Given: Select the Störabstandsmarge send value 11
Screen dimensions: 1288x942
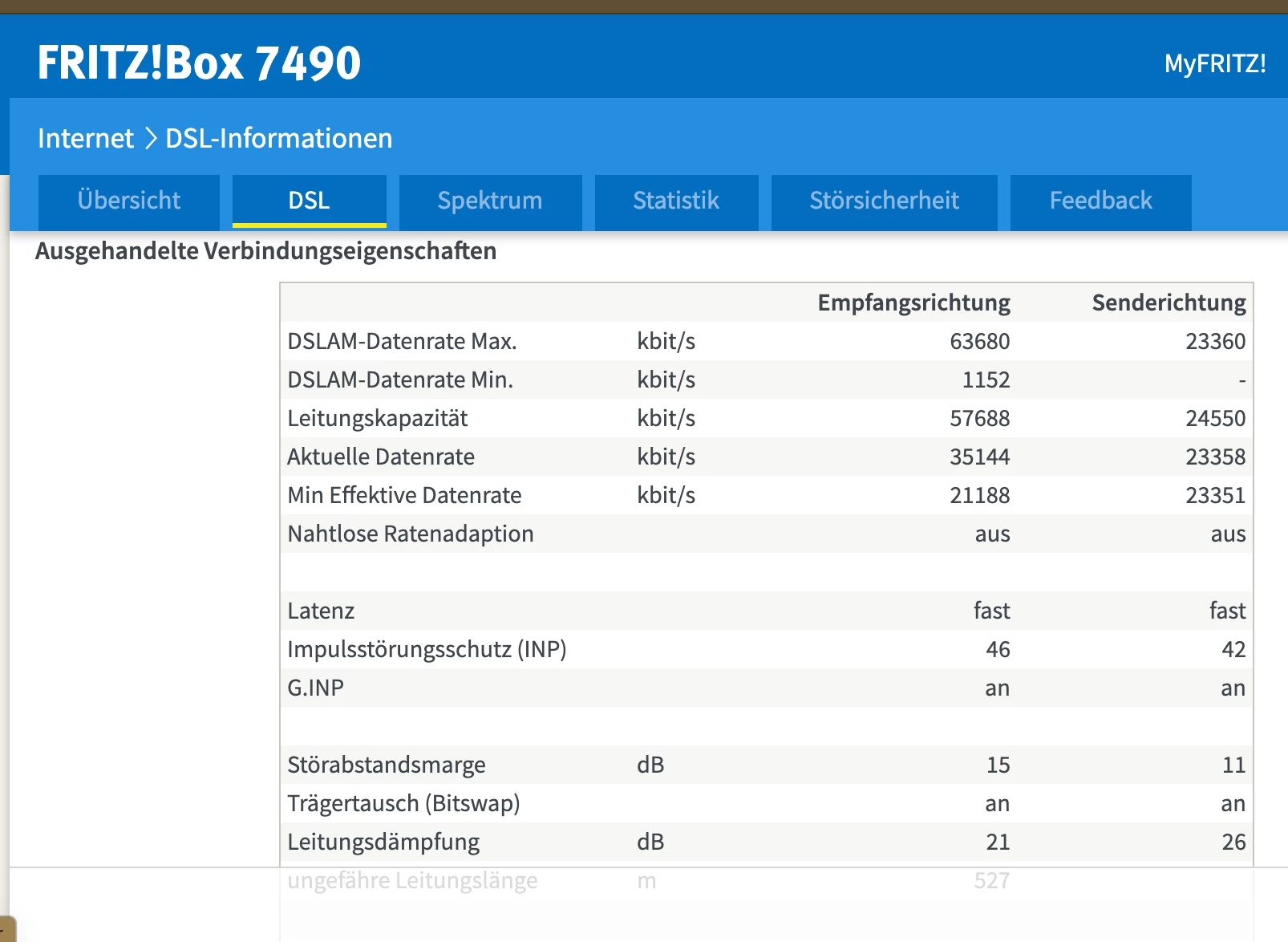Looking at the screenshot, I should (1234, 765).
